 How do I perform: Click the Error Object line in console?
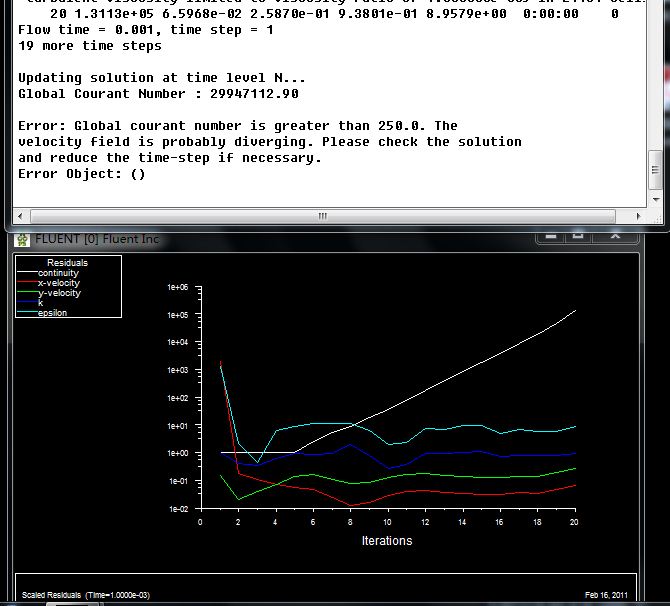tap(82, 174)
